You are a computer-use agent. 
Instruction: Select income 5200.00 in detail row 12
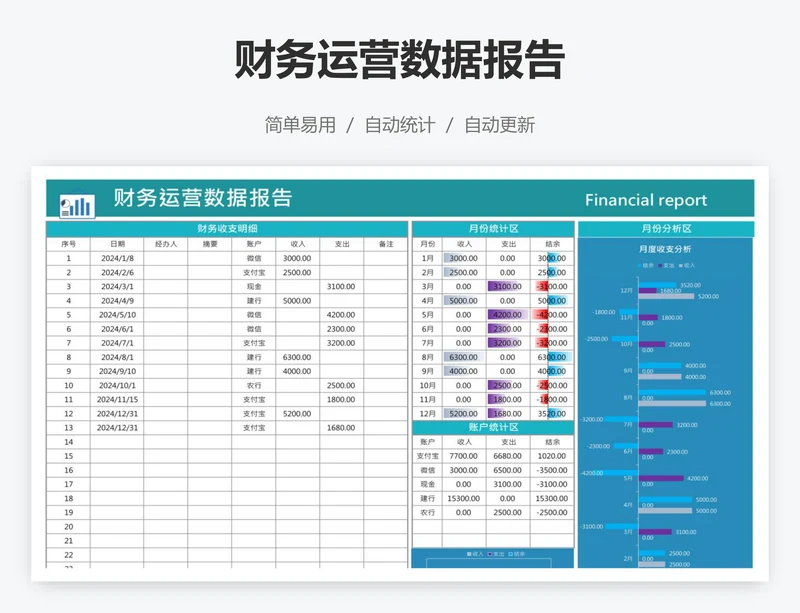point(297,413)
